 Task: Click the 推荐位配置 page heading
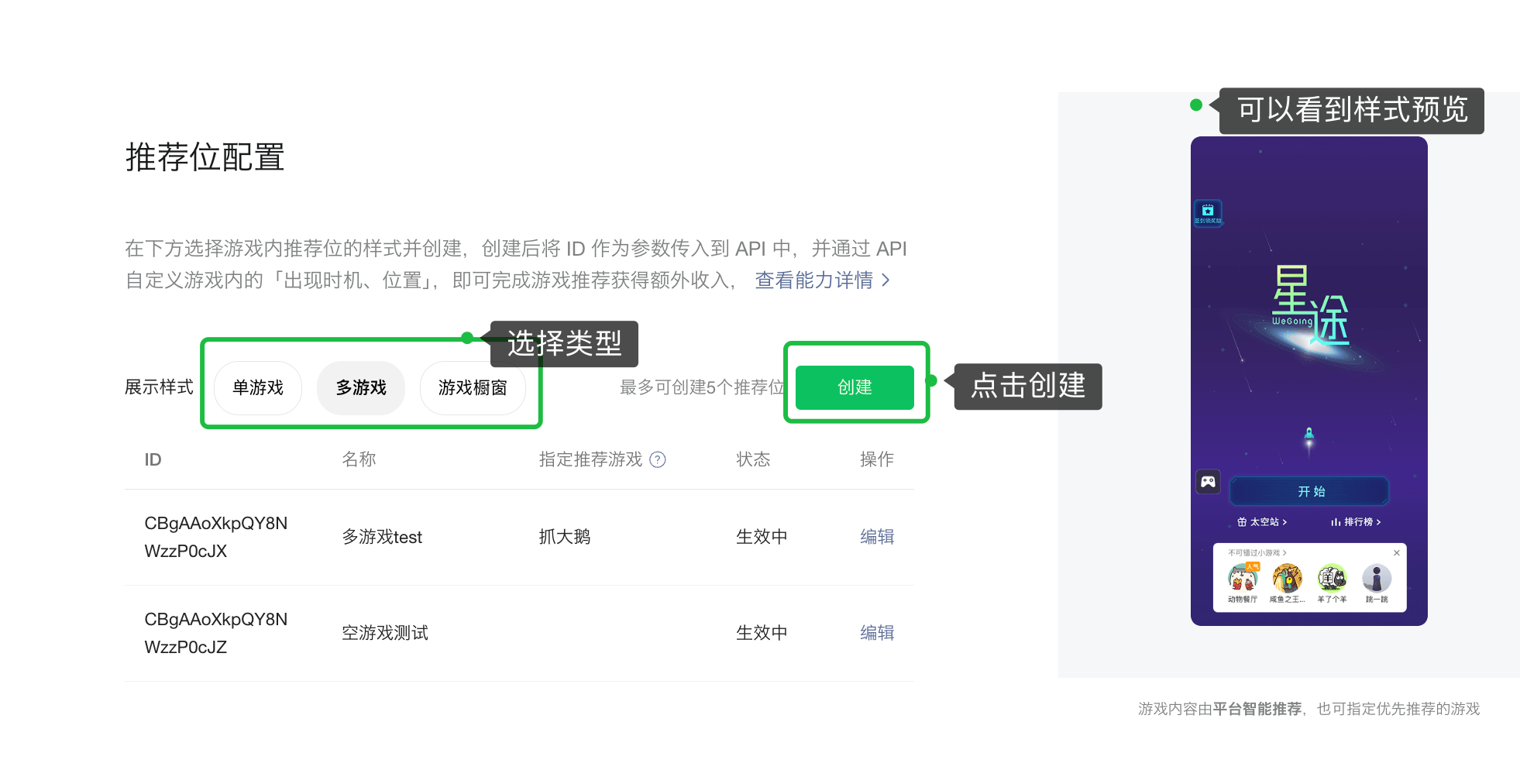pos(205,157)
